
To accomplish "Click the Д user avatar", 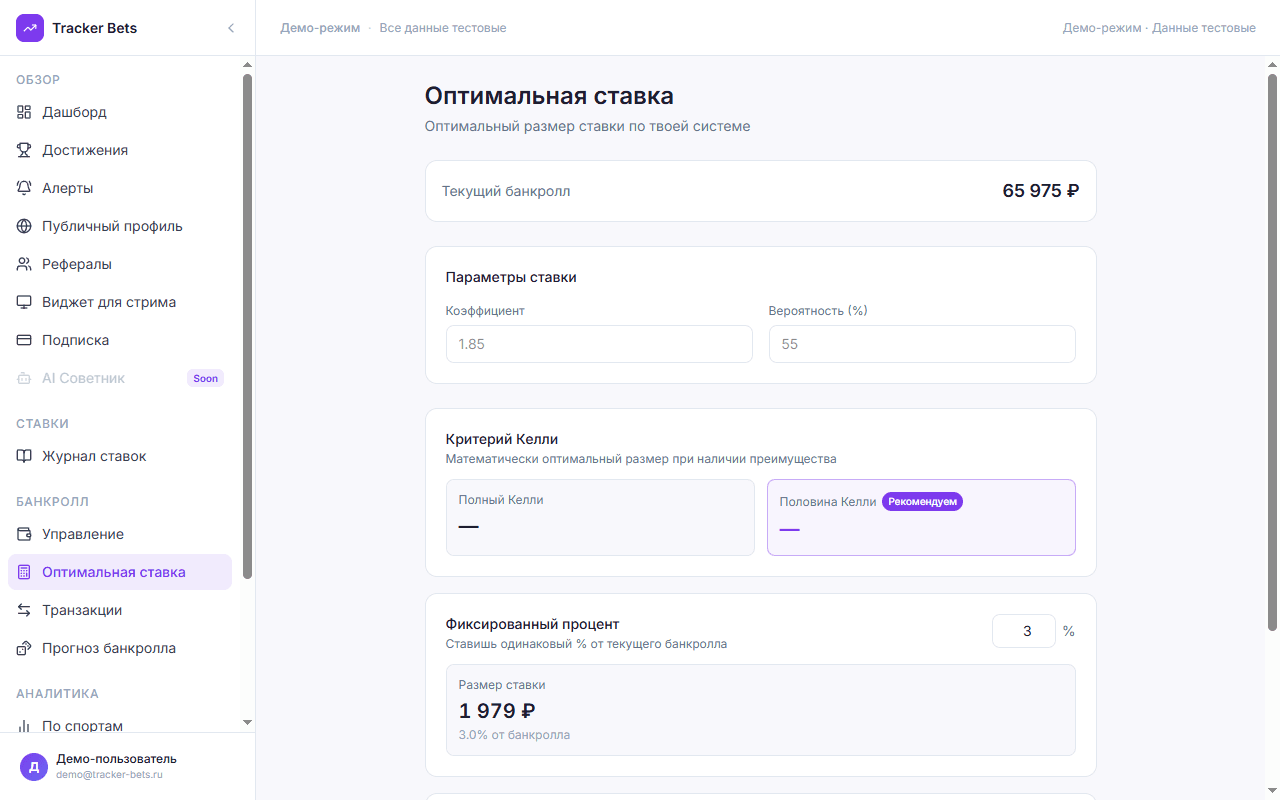I will (34, 767).
